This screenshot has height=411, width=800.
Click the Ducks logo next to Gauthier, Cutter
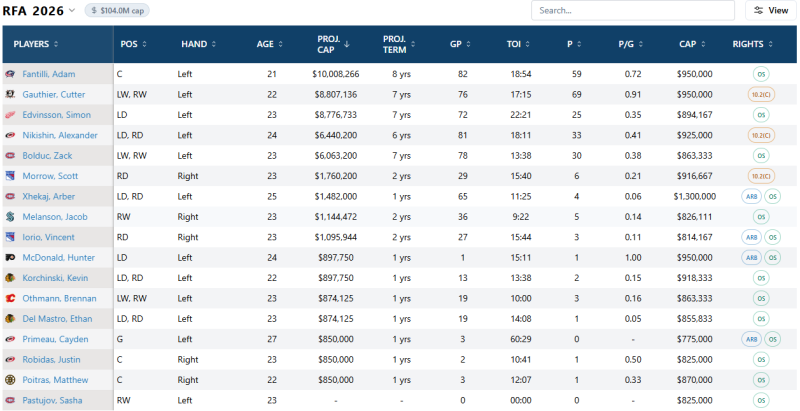coord(10,94)
